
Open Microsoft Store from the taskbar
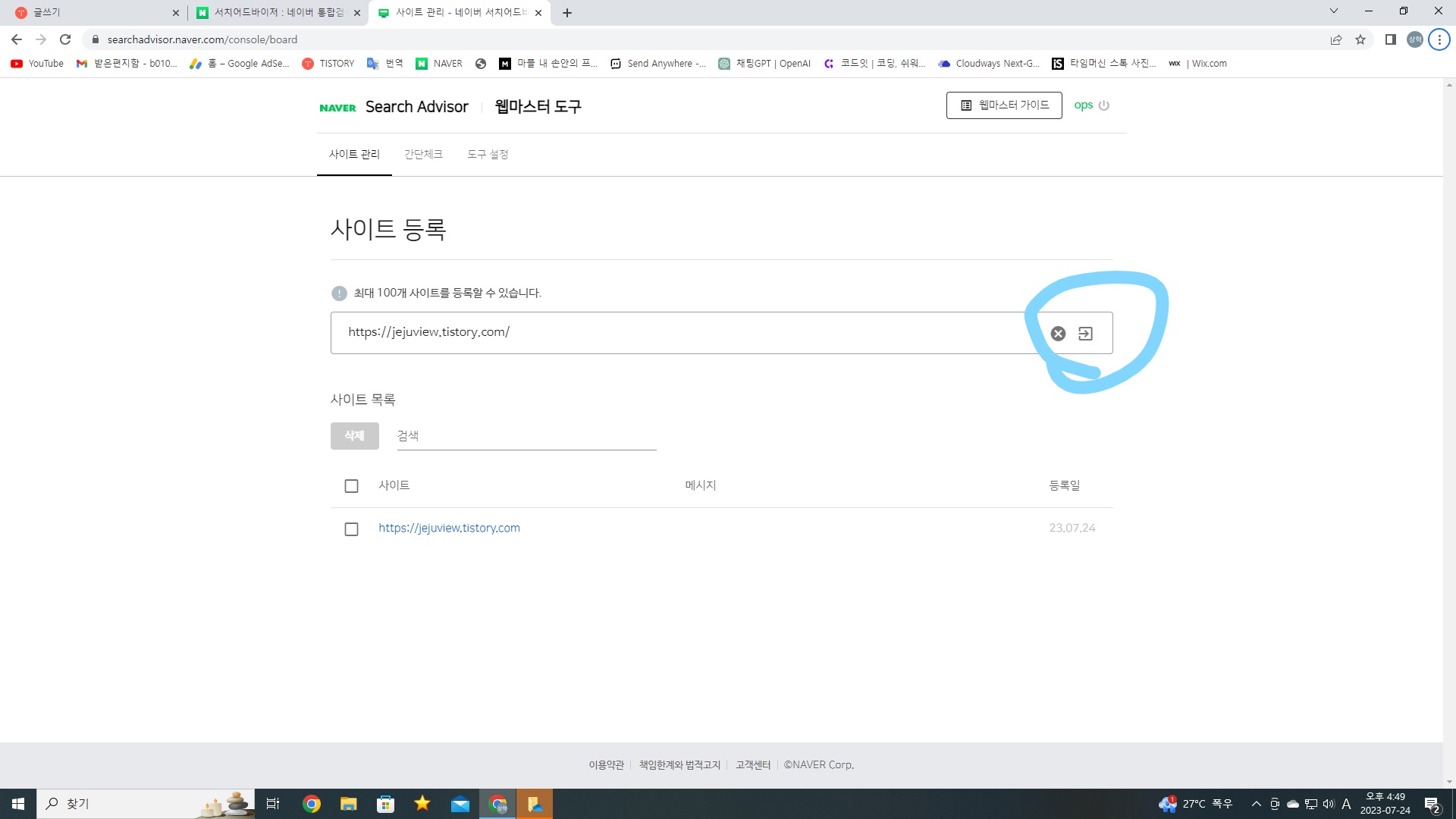(385, 804)
